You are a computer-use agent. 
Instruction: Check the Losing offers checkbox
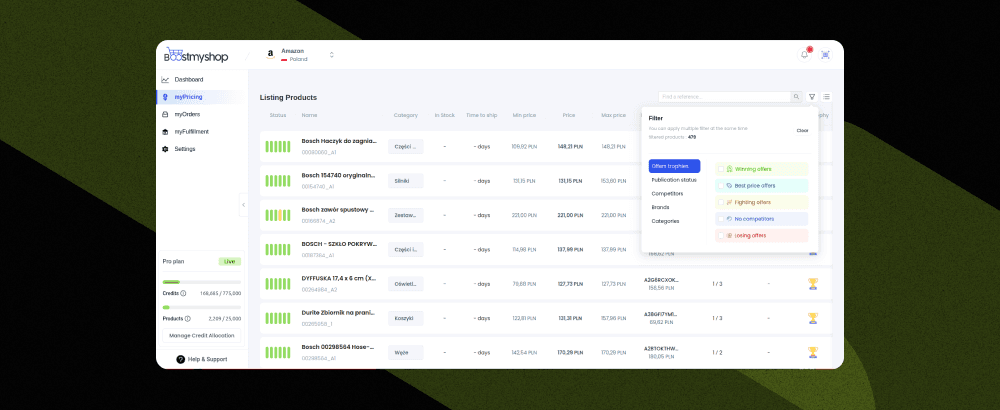click(x=721, y=235)
